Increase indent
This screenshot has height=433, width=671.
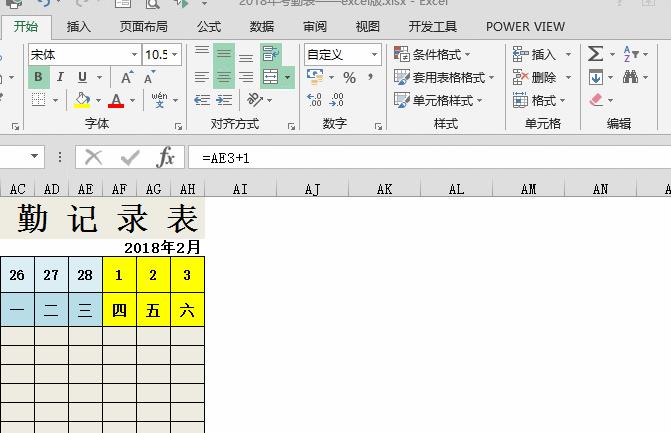[x=224, y=100]
